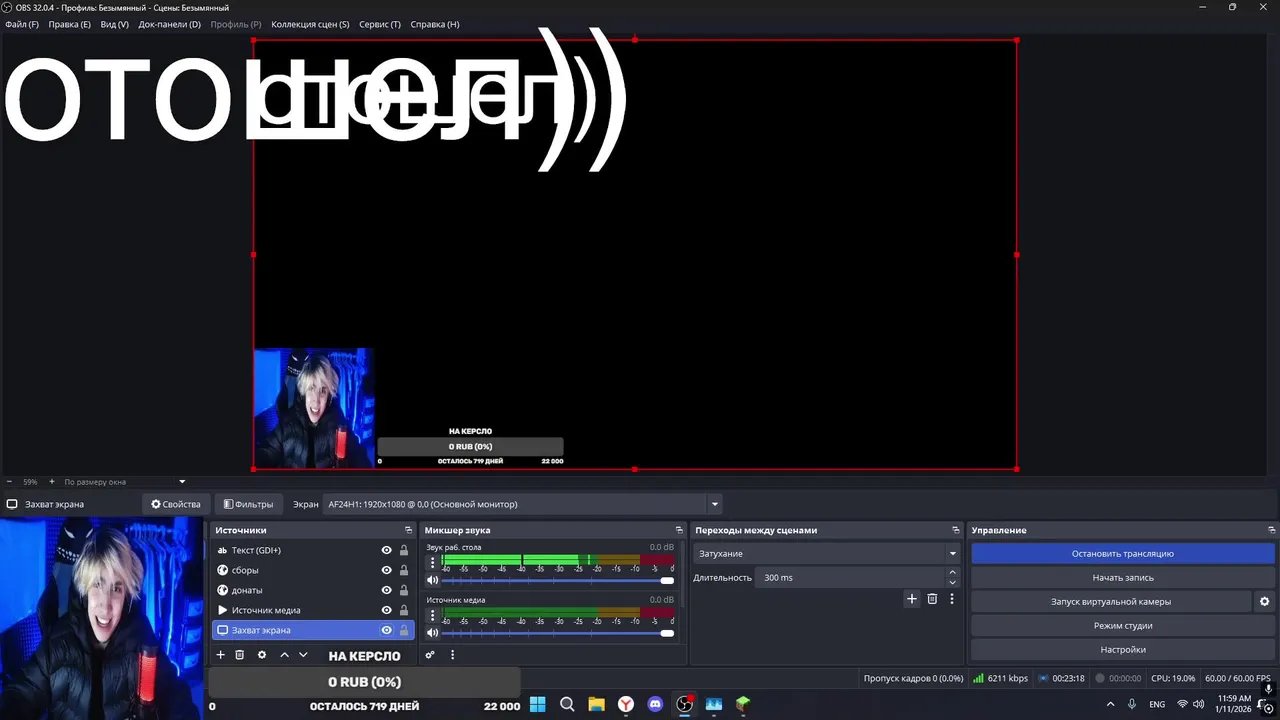Open the Затухание transition dropdown
The width and height of the screenshot is (1280, 720).
pyautogui.click(x=826, y=553)
